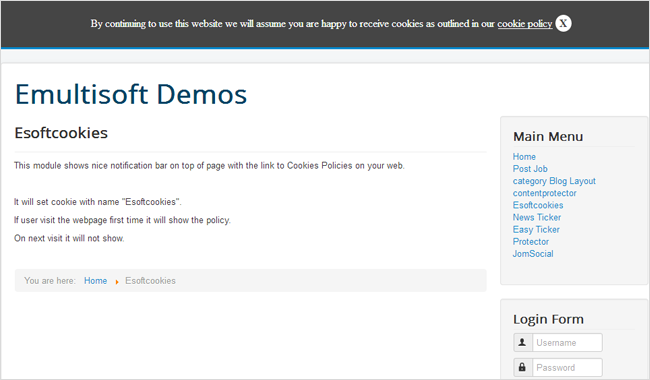650x380 pixels.
Task: Click the sentence starting 'If user visit the webpage'
Action: [122, 220]
